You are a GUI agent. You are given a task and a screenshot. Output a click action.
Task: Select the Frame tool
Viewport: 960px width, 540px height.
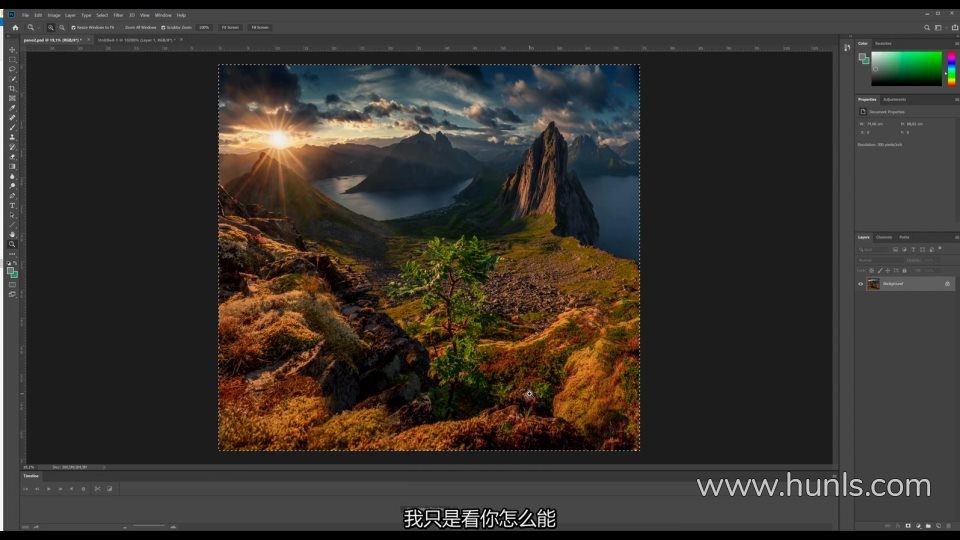coord(12,98)
